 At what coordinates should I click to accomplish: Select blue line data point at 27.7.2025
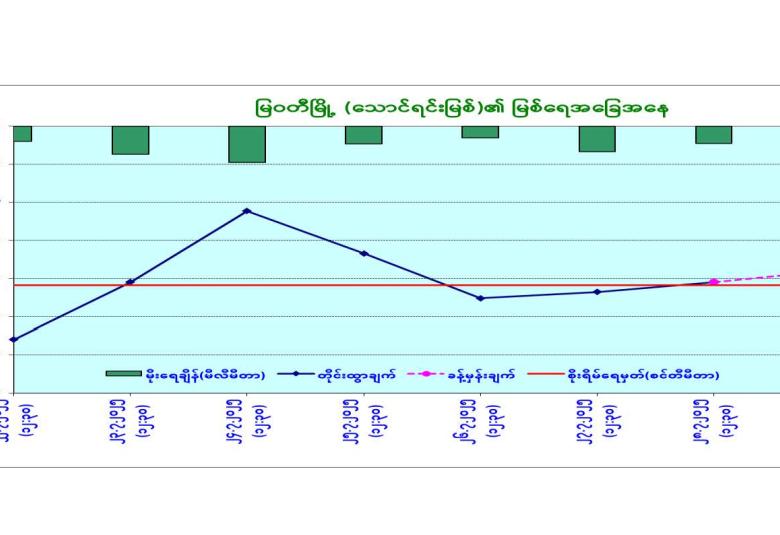[x=597, y=292]
